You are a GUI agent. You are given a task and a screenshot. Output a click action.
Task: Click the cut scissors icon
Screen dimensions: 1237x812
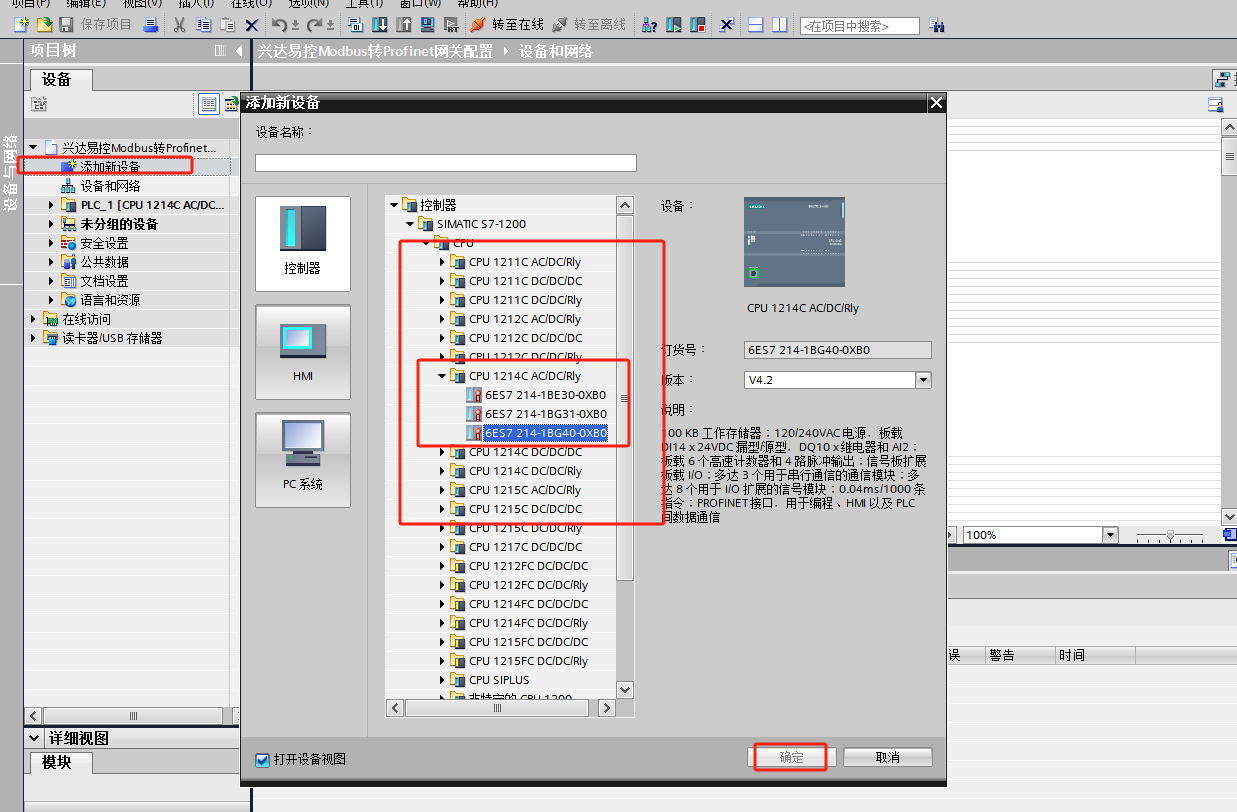[x=180, y=24]
